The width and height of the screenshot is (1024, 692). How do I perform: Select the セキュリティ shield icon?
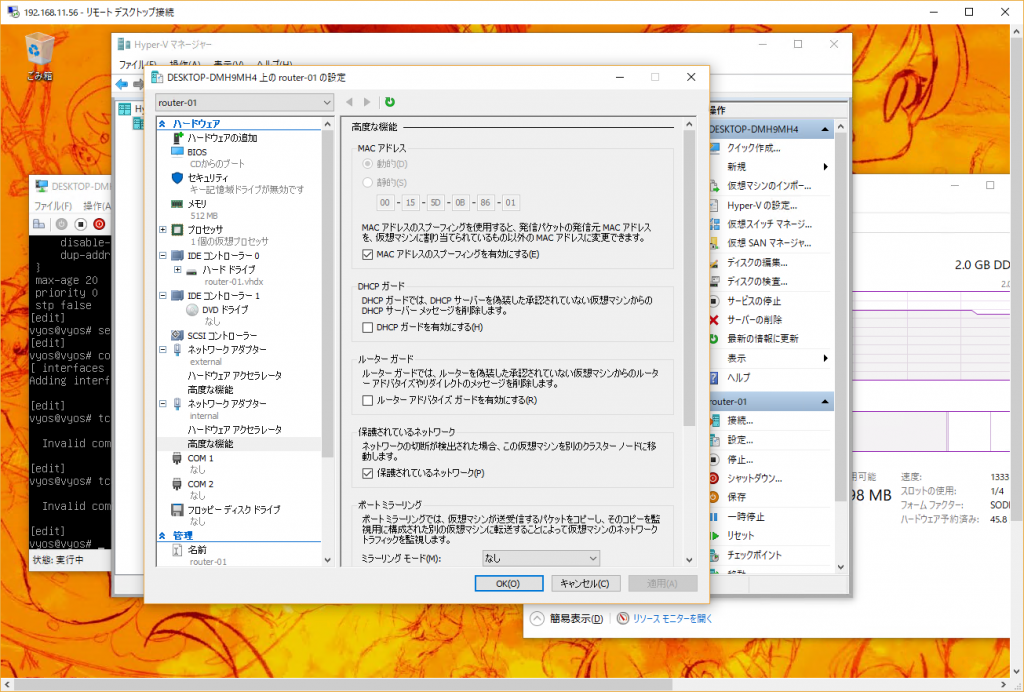click(x=177, y=178)
